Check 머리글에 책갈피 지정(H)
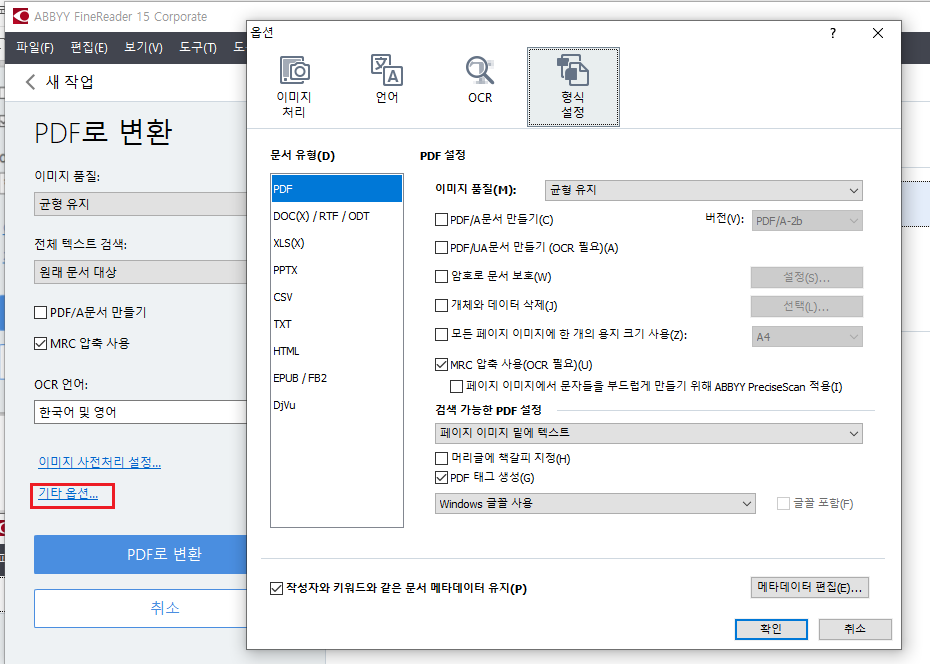 click(x=441, y=458)
